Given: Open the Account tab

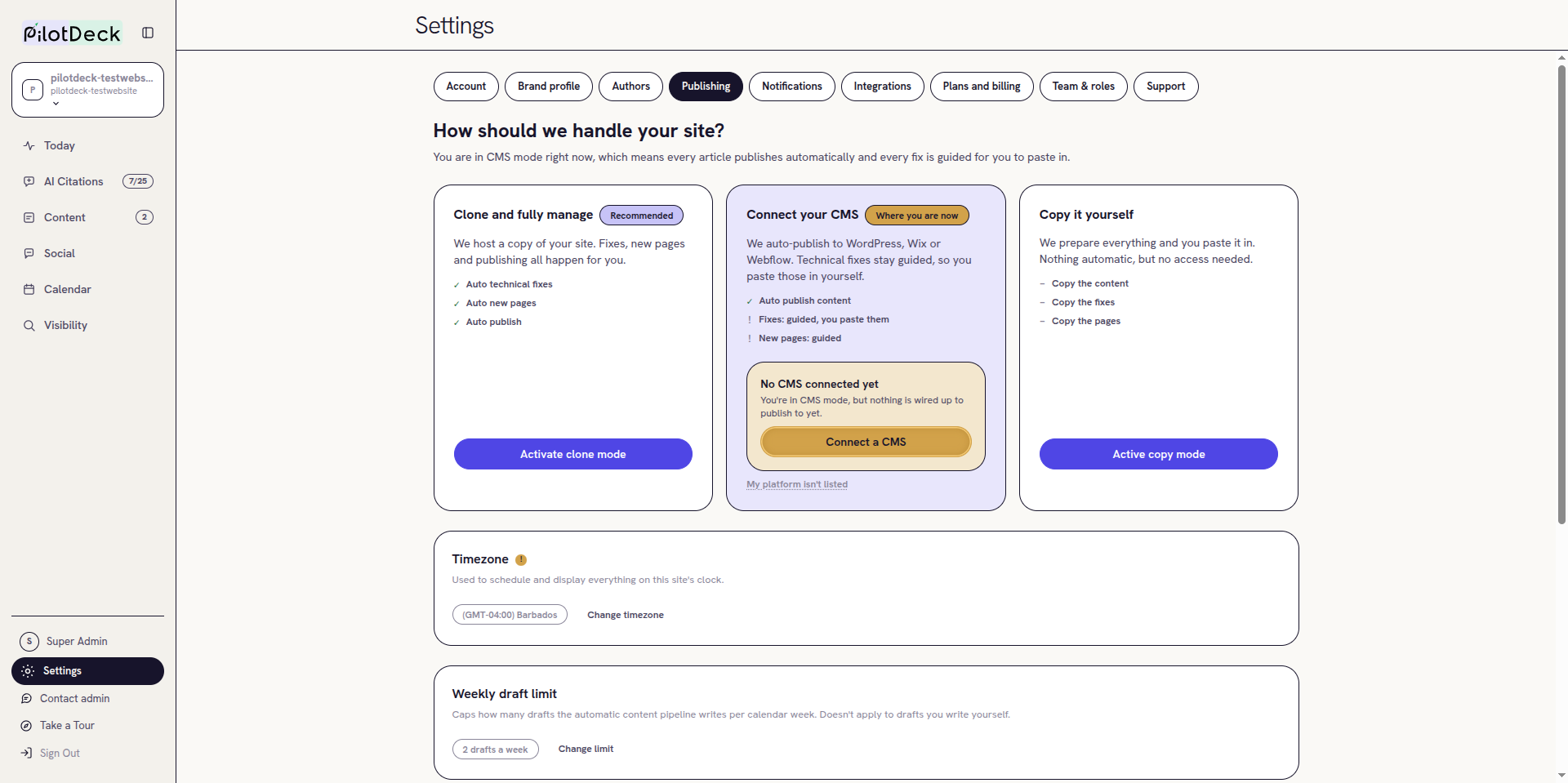Looking at the screenshot, I should coord(466,87).
